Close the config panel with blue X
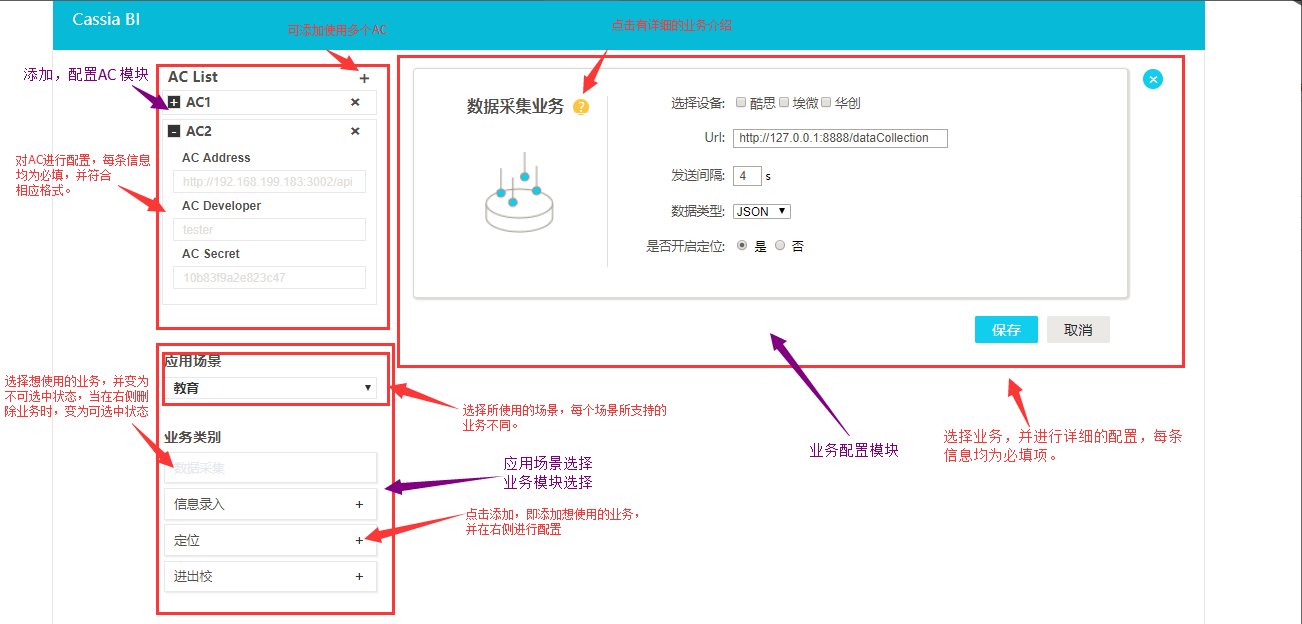 tap(1153, 79)
